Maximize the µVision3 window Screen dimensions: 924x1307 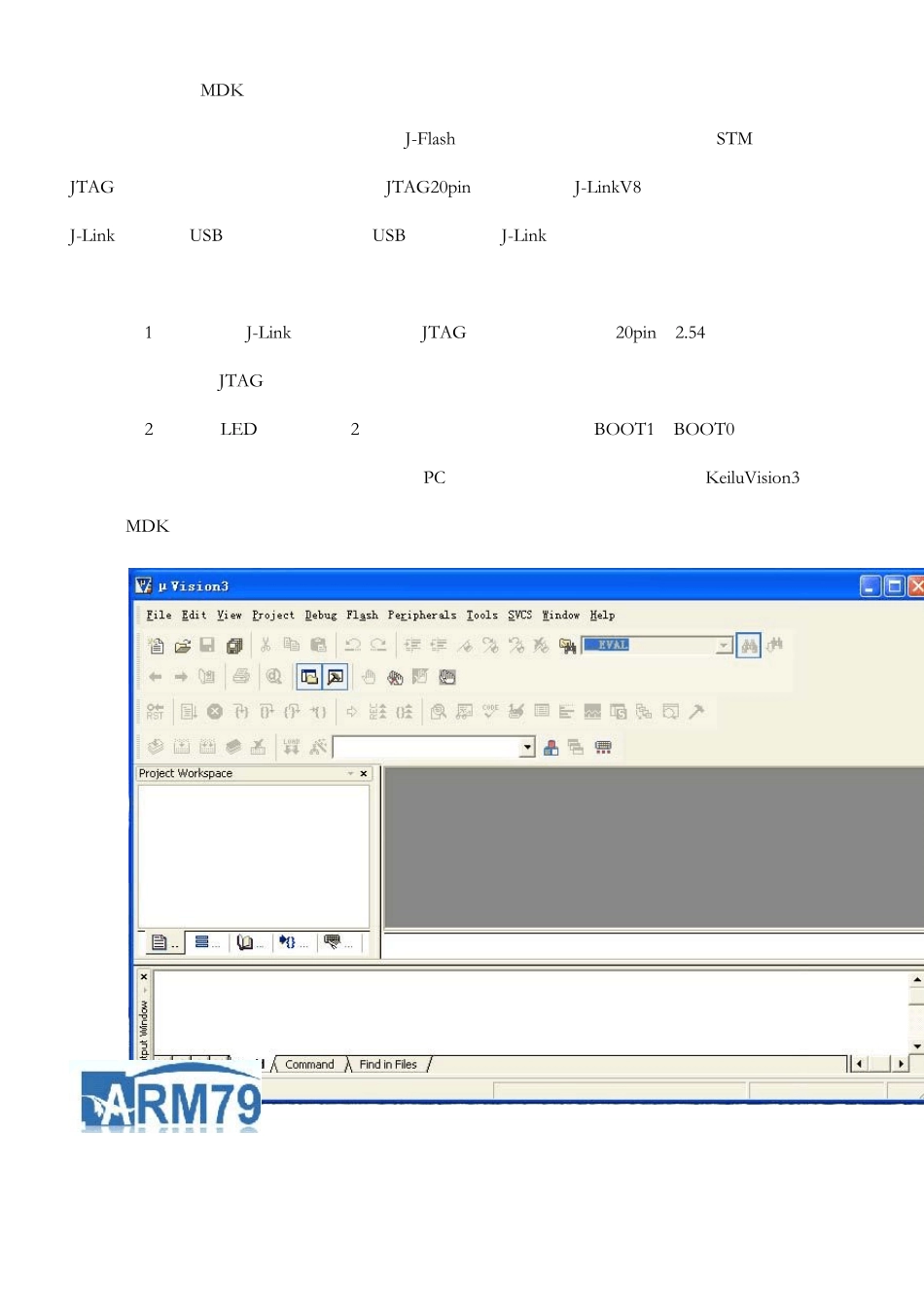tap(894, 586)
